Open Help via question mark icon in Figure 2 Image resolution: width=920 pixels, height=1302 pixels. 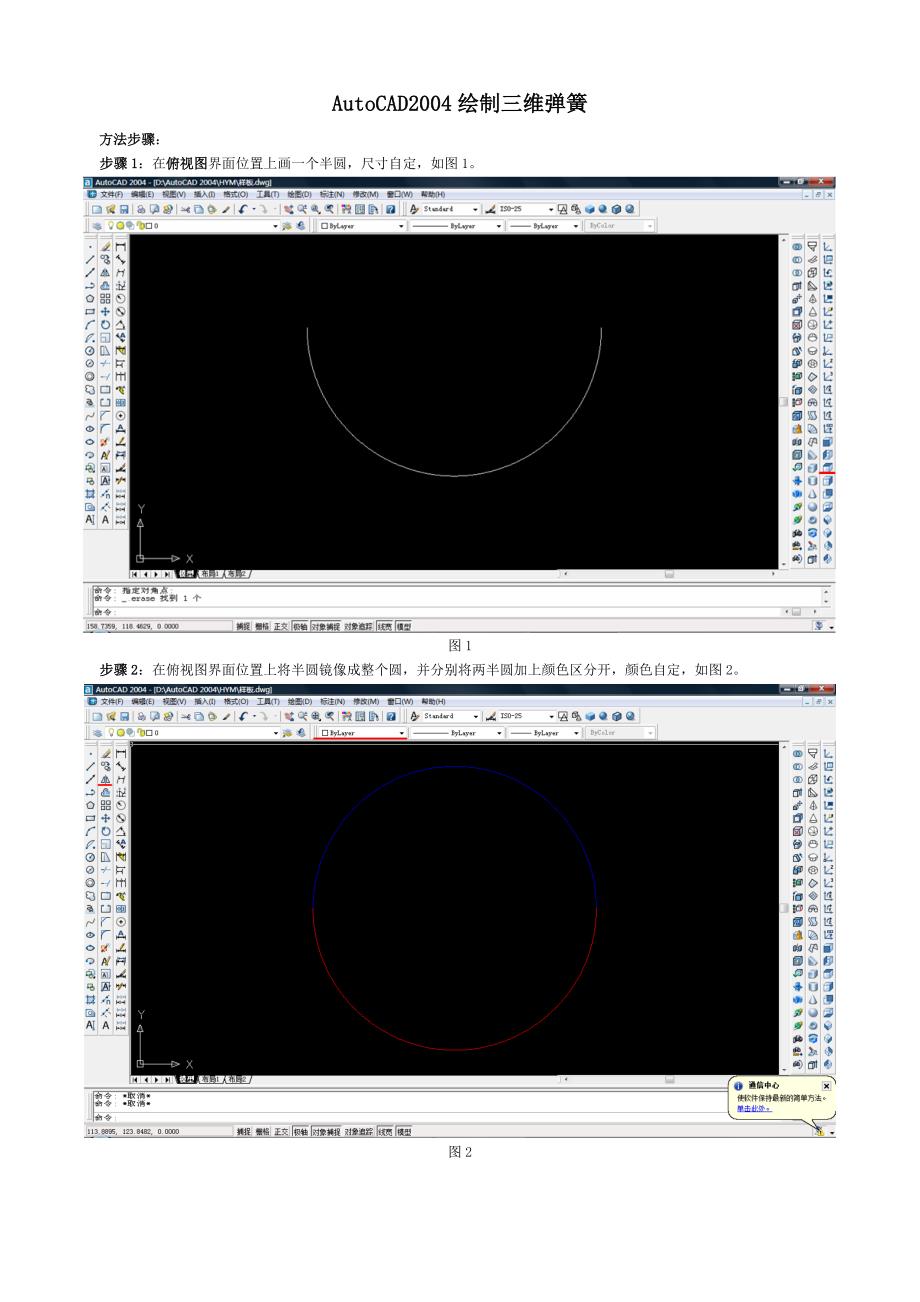pos(391,717)
